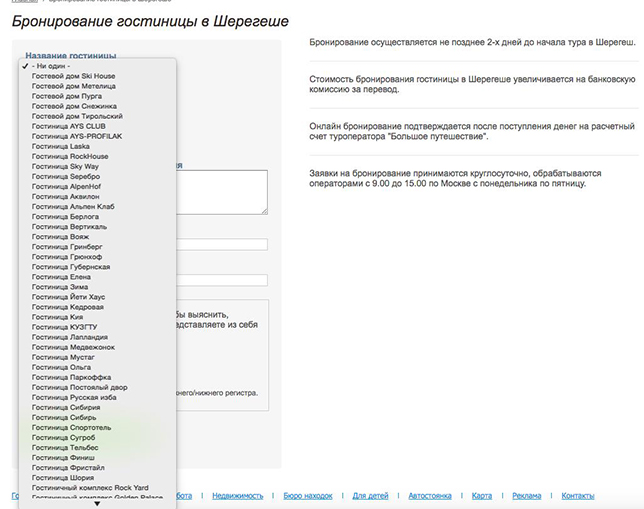Select Гостиница Шория option
The width and height of the screenshot is (644, 509).
pos(97,479)
